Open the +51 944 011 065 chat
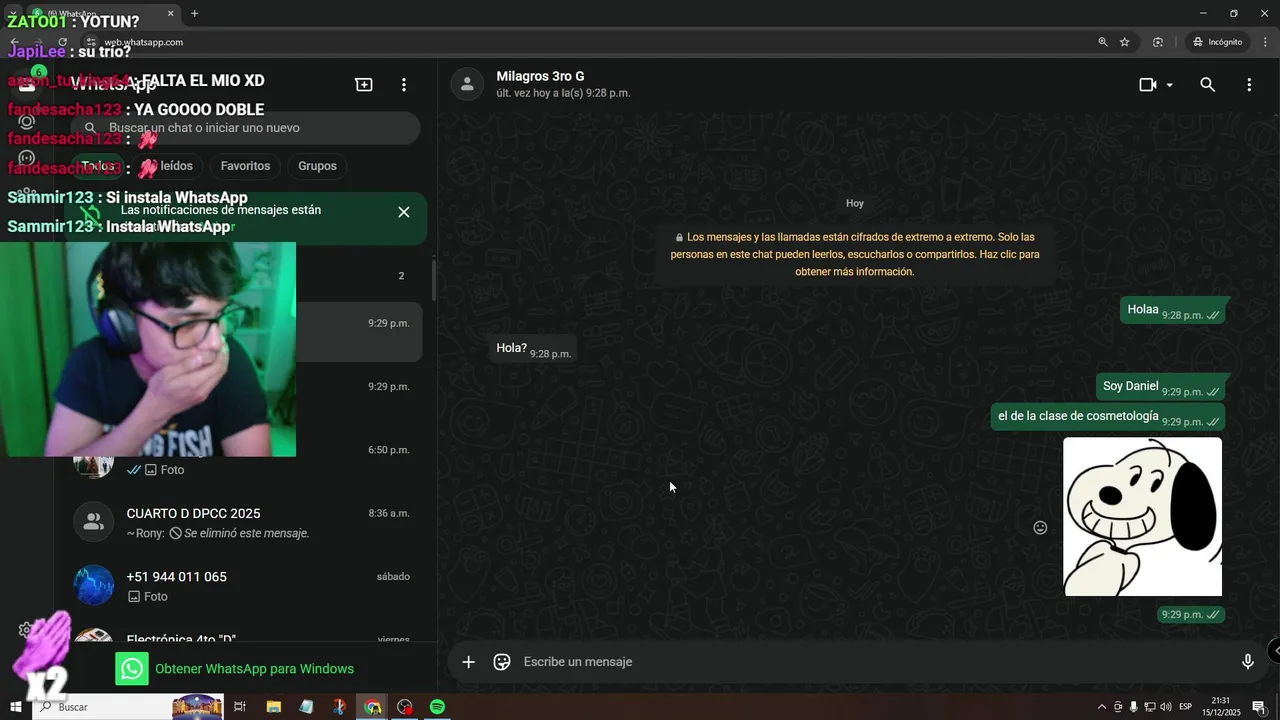Viewport: 1280px width, 720px height. [246, 586]
